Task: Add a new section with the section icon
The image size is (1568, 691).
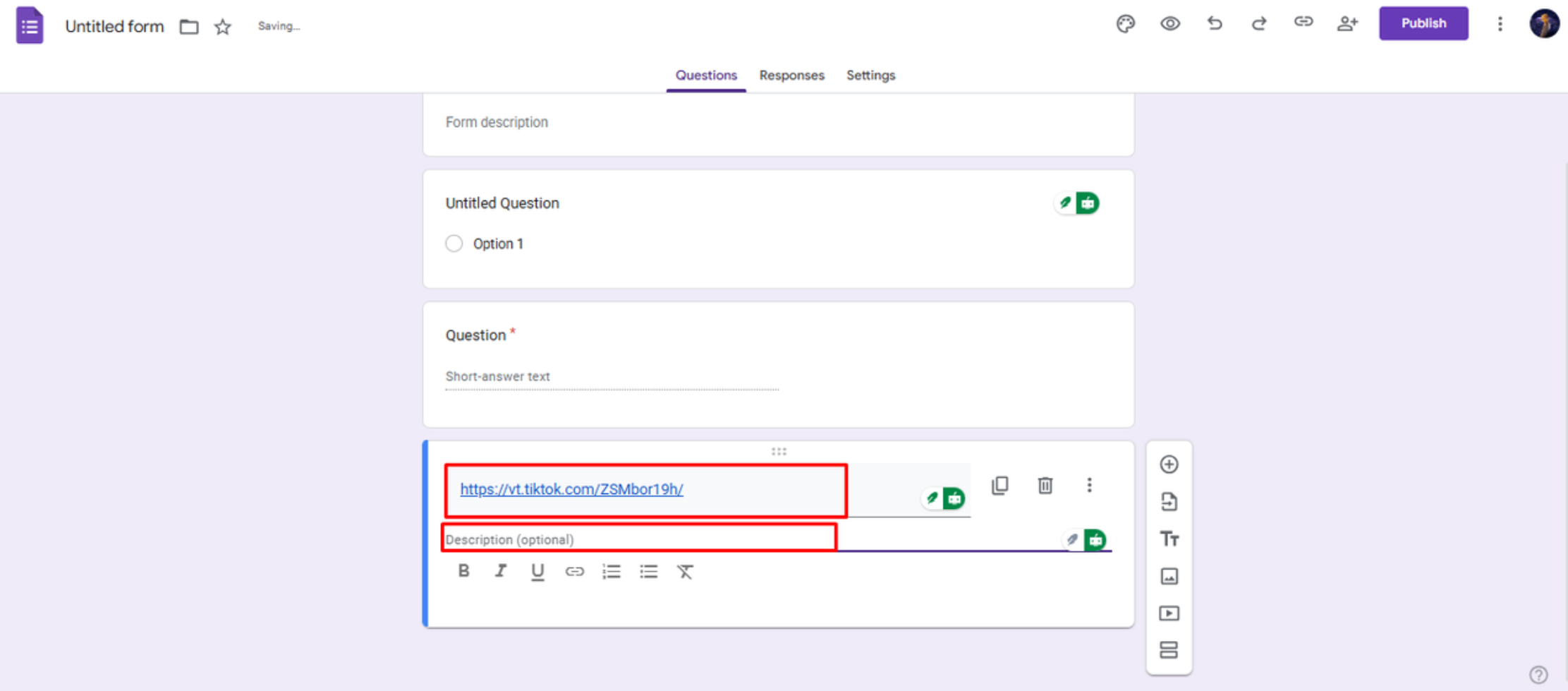Action: 1169,650
